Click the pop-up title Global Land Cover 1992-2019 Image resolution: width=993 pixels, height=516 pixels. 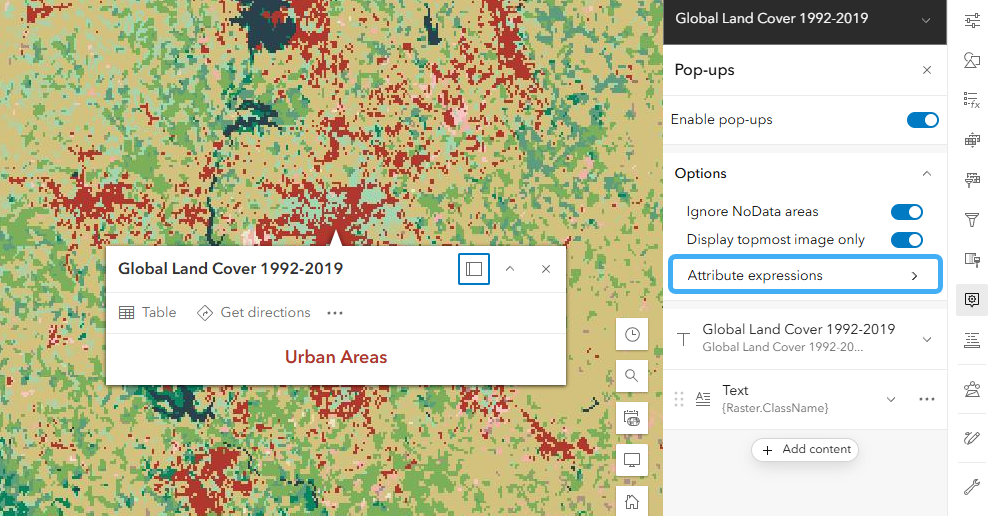pyautogui.click(x=231, y=268)
